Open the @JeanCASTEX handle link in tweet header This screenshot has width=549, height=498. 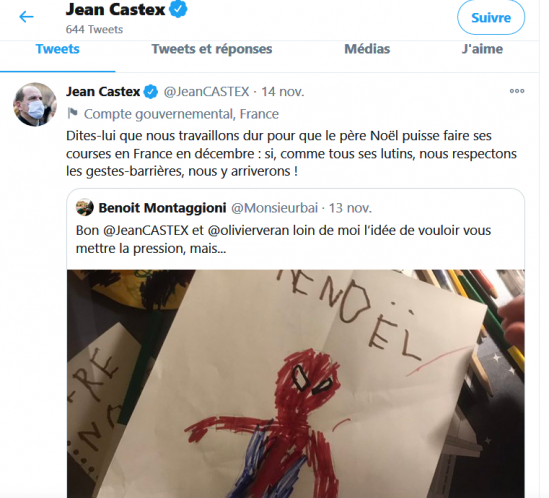pyautogui.click(x=207, y=92)
